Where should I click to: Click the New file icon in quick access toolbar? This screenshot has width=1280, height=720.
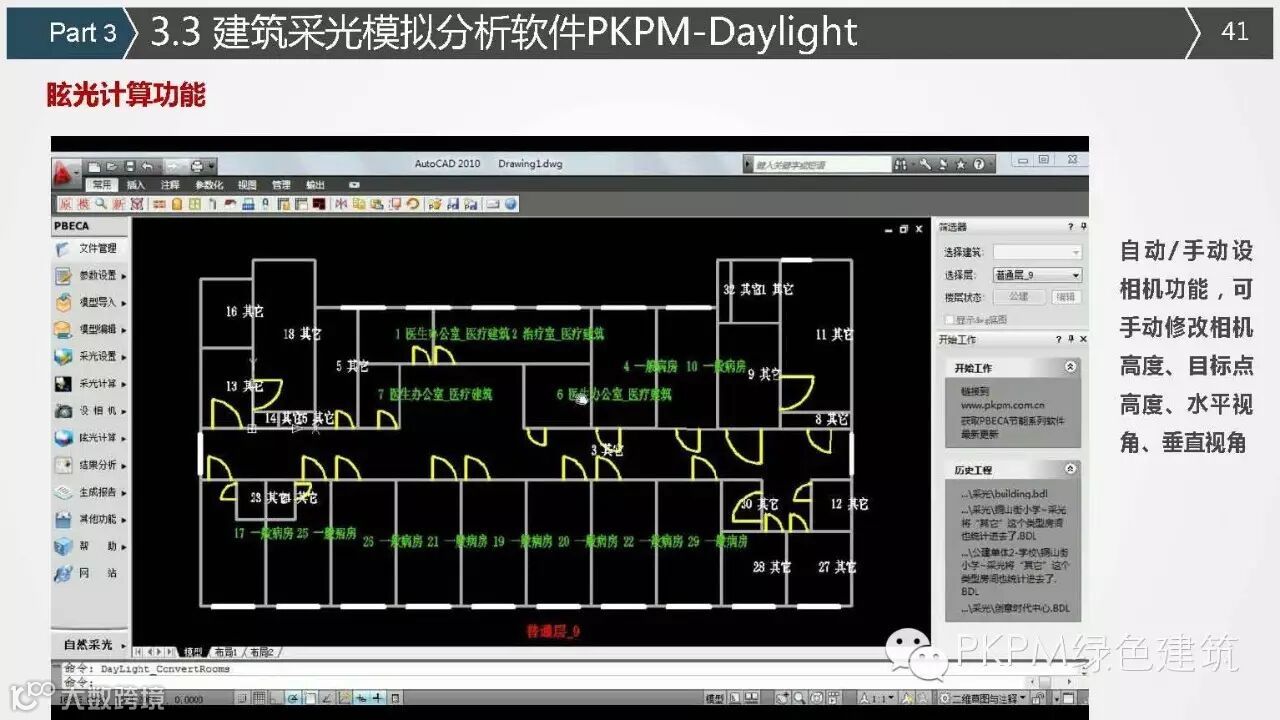[x=94, y=165]
